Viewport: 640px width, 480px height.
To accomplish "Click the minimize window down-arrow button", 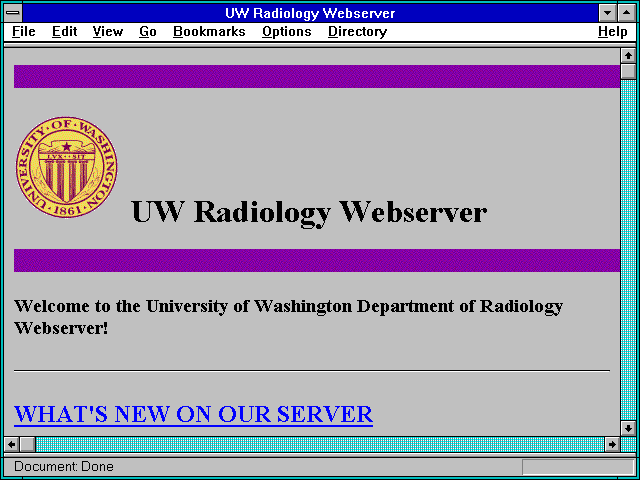I will pyautogui.click(x=608, y=13).
